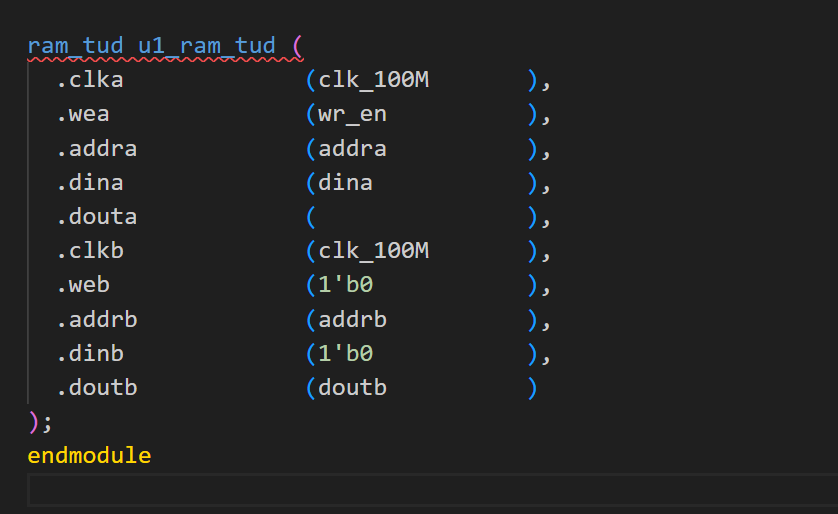Click the u1_ram_tud instance name
The height and width of the screenshot is (514, 838).
(207, 46)
